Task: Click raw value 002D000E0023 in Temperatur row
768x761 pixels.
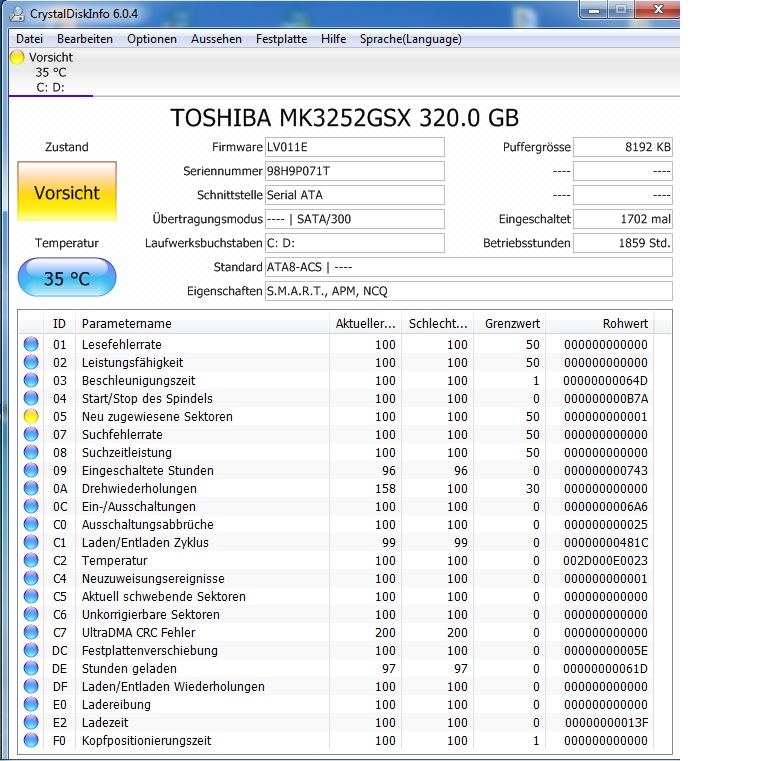Action: 605,560
